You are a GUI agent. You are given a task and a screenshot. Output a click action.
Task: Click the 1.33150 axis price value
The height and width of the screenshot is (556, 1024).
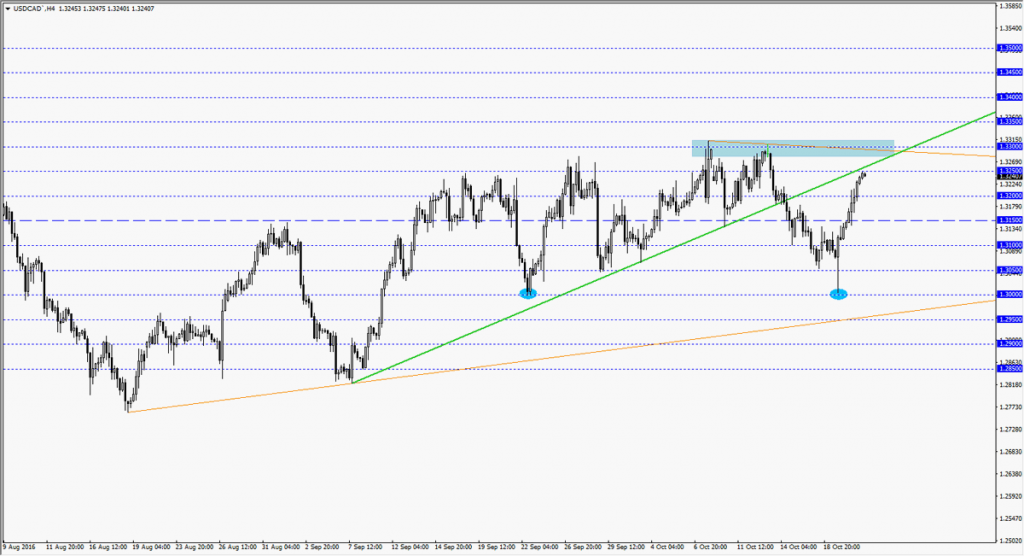pyautogui.click(x=1010, y=140)
